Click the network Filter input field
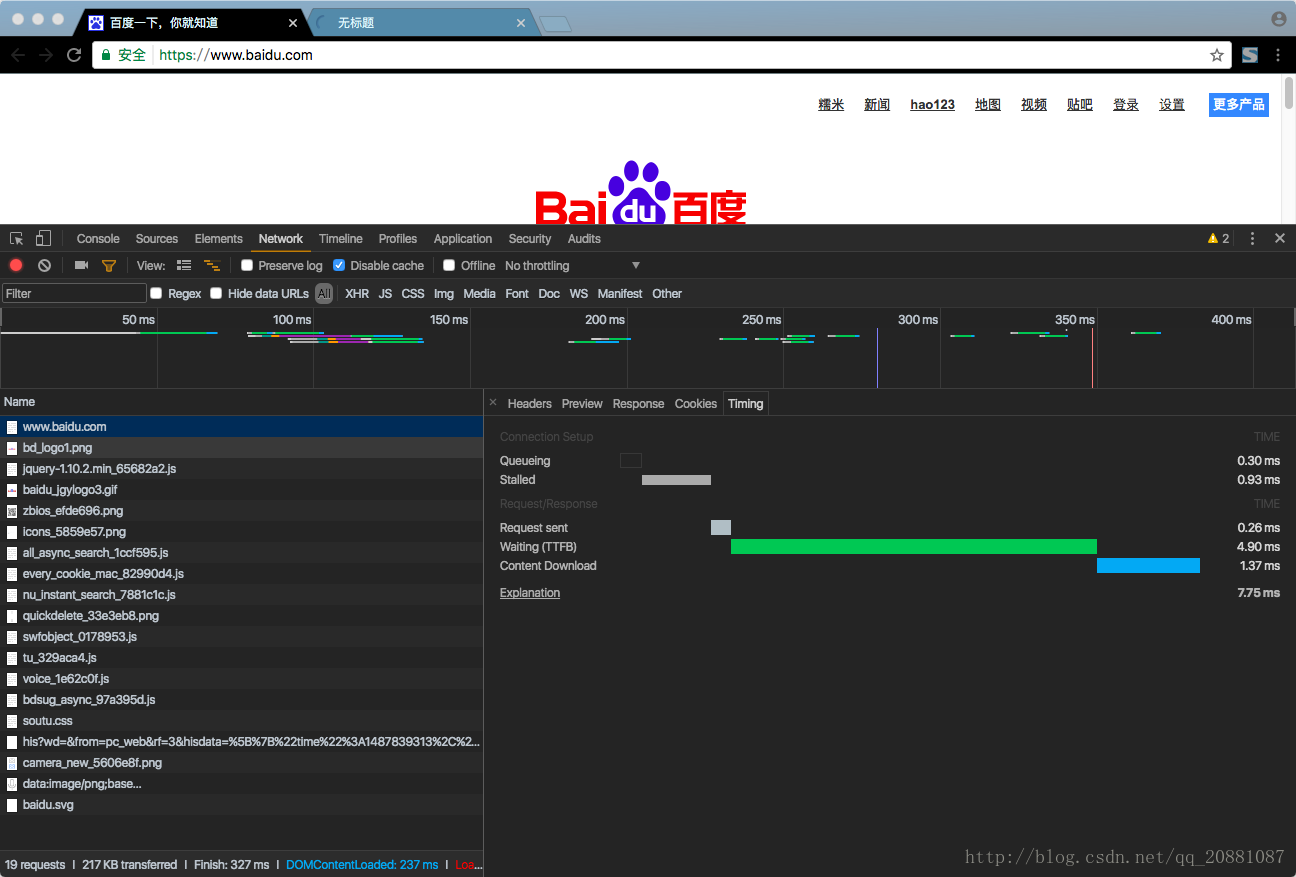The width and height of the screenshot is (1296, 877). [75, 293]
